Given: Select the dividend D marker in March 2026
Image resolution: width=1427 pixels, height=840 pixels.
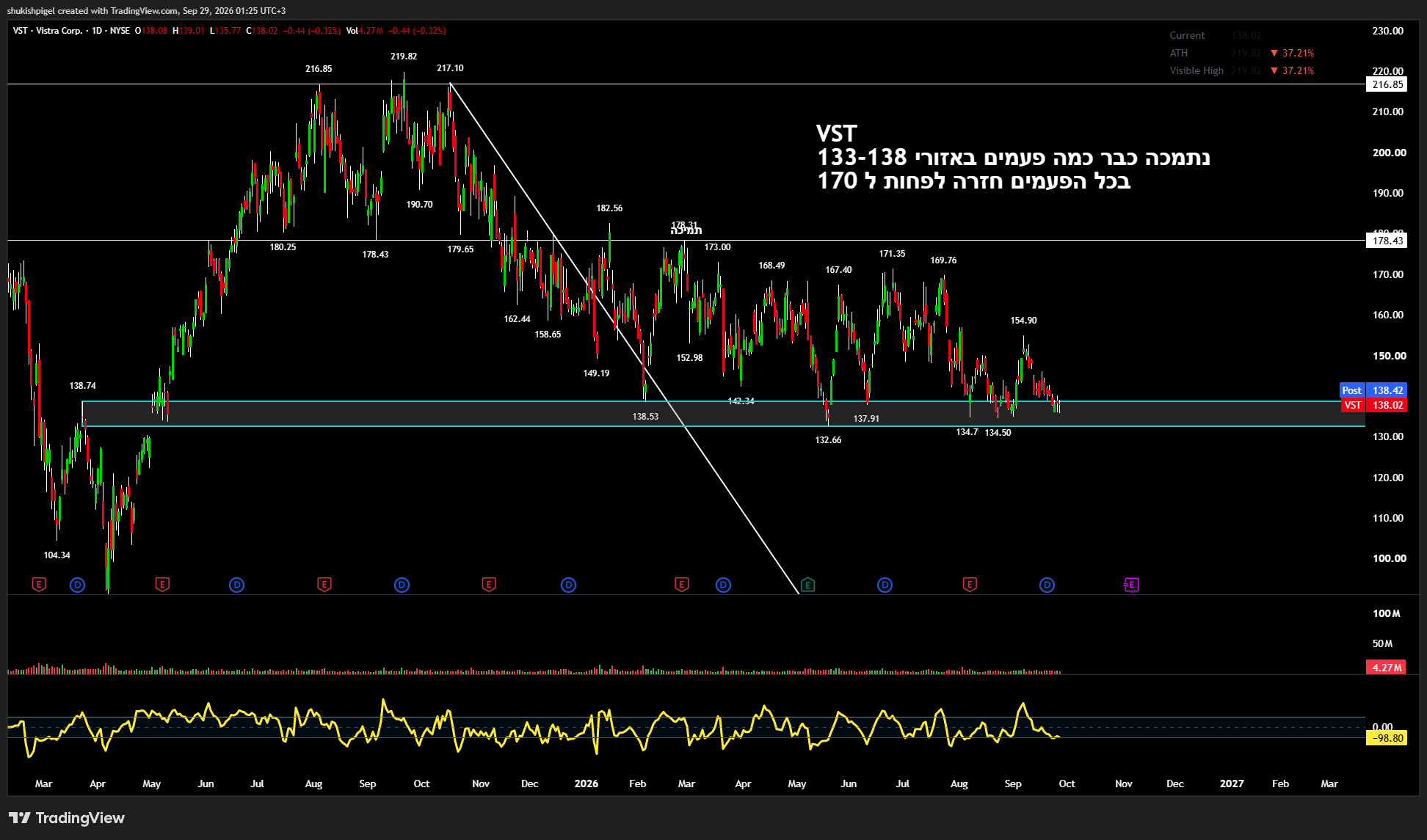Looking at the screenshot, I should coord(723,585).
